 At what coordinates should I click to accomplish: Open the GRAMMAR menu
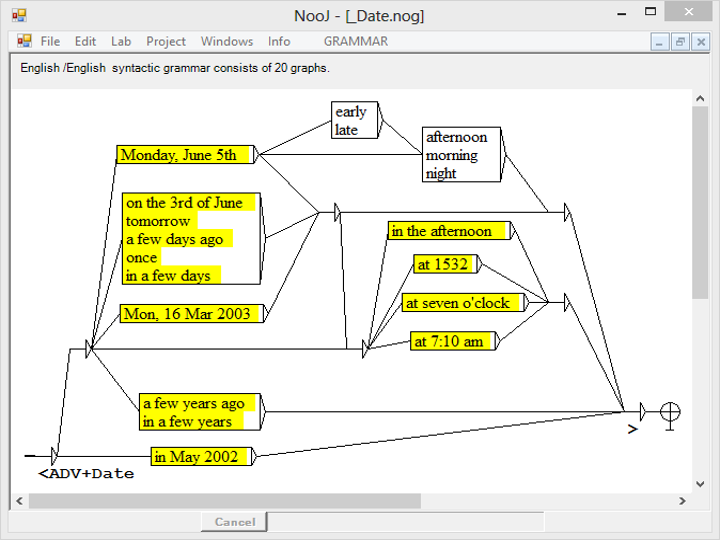pos(355,41)
